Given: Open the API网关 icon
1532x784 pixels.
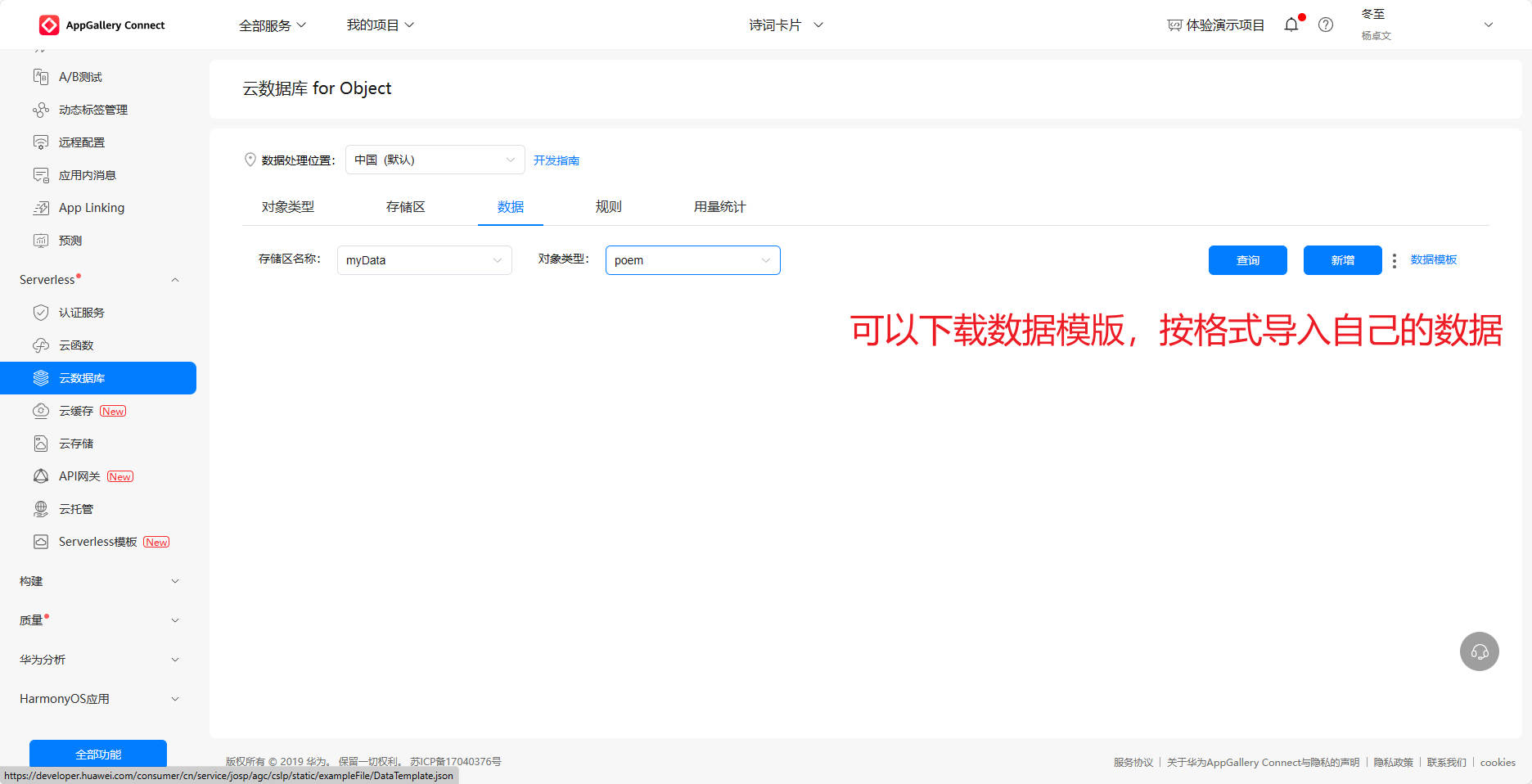Looking at the screenshot, I should click(41, 476).
